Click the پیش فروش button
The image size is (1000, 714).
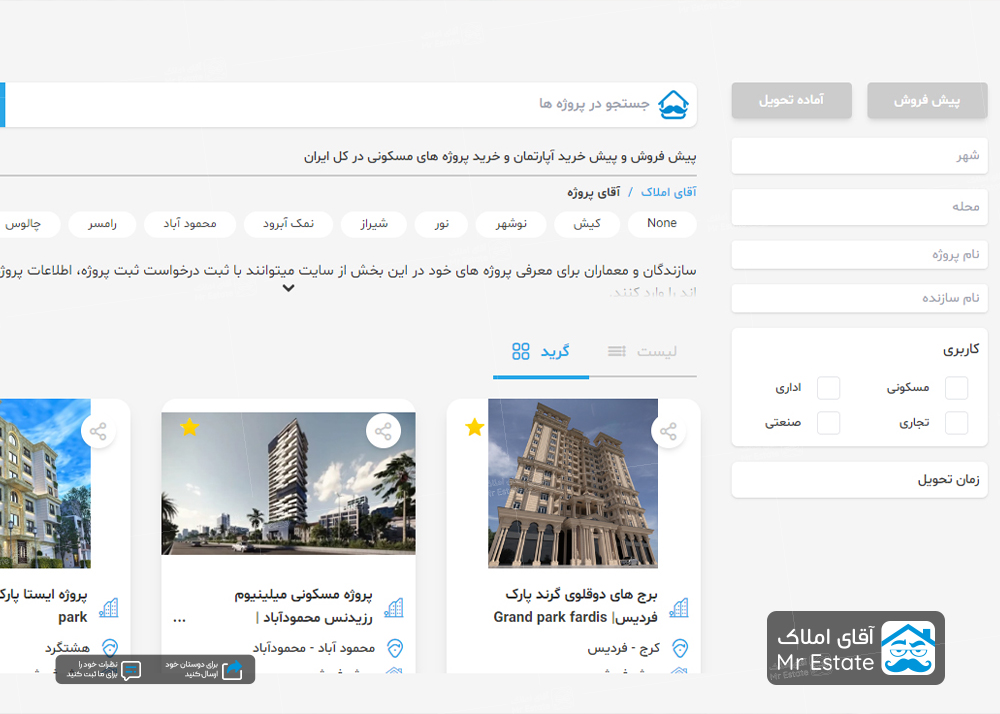click(927, 100)
